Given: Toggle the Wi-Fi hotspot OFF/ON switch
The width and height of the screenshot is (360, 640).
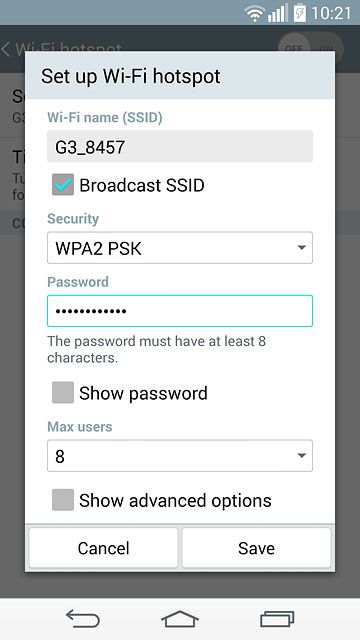Looking at the screenshot, I should [311, 49].
